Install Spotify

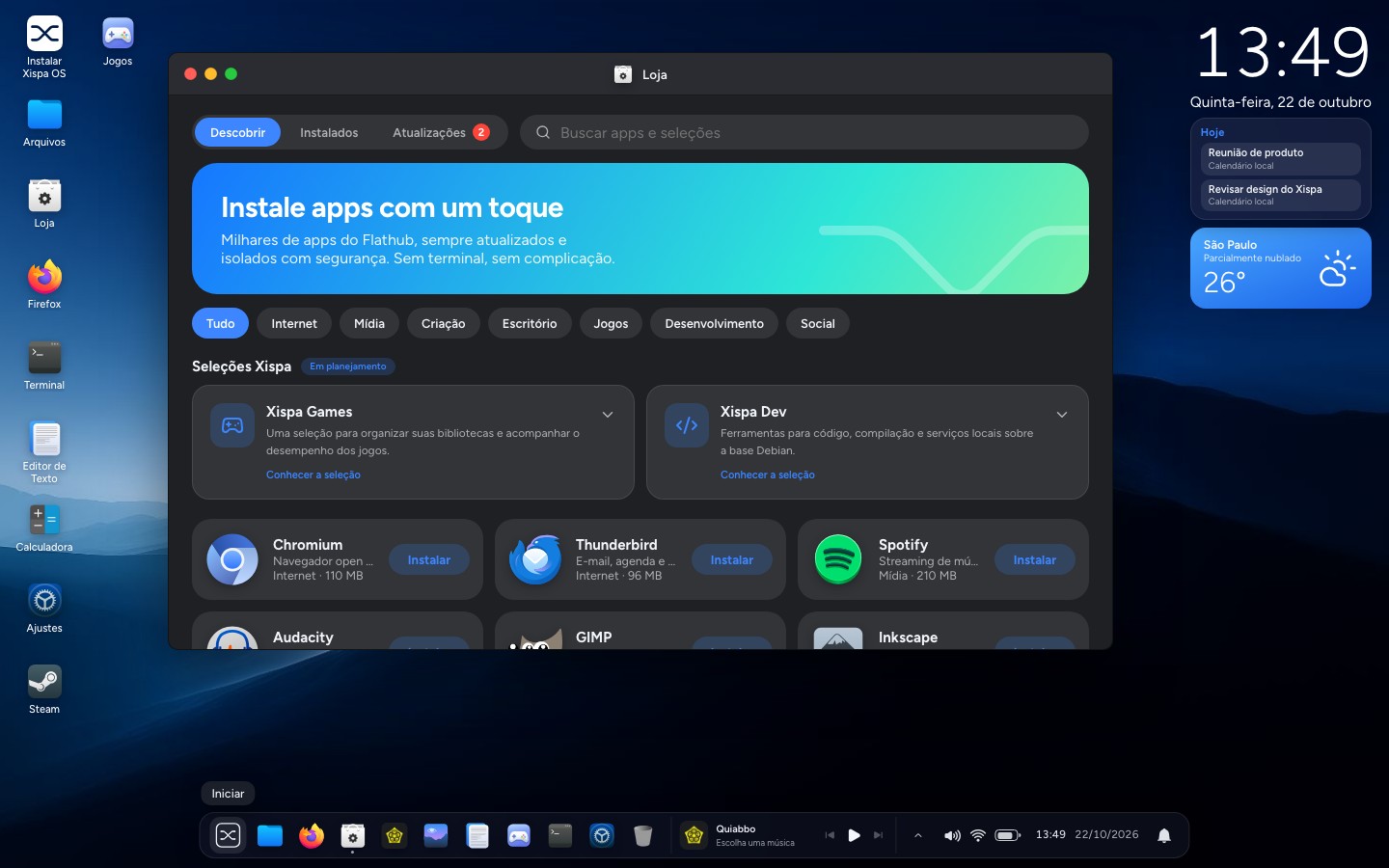click(x=1035, y=559)
